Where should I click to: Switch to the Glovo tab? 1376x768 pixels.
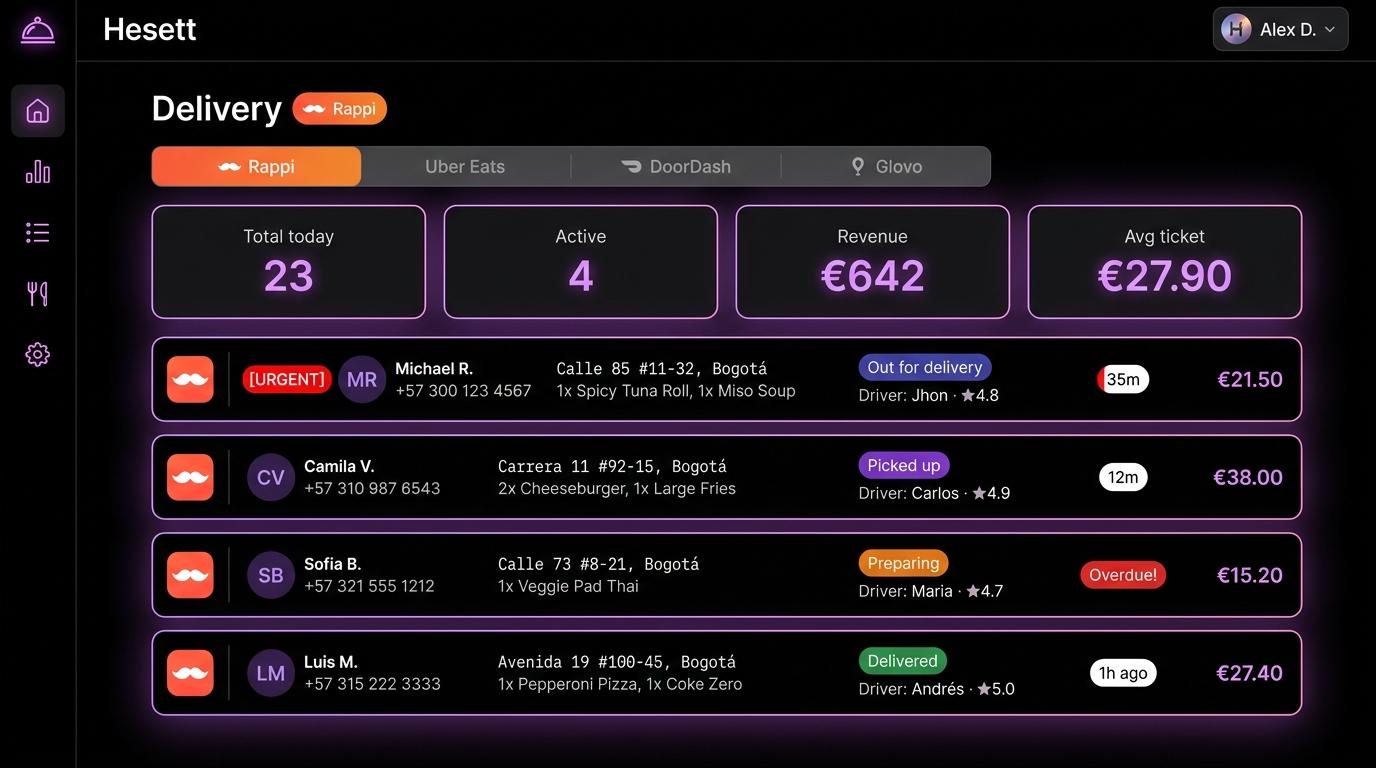[886, 167]
